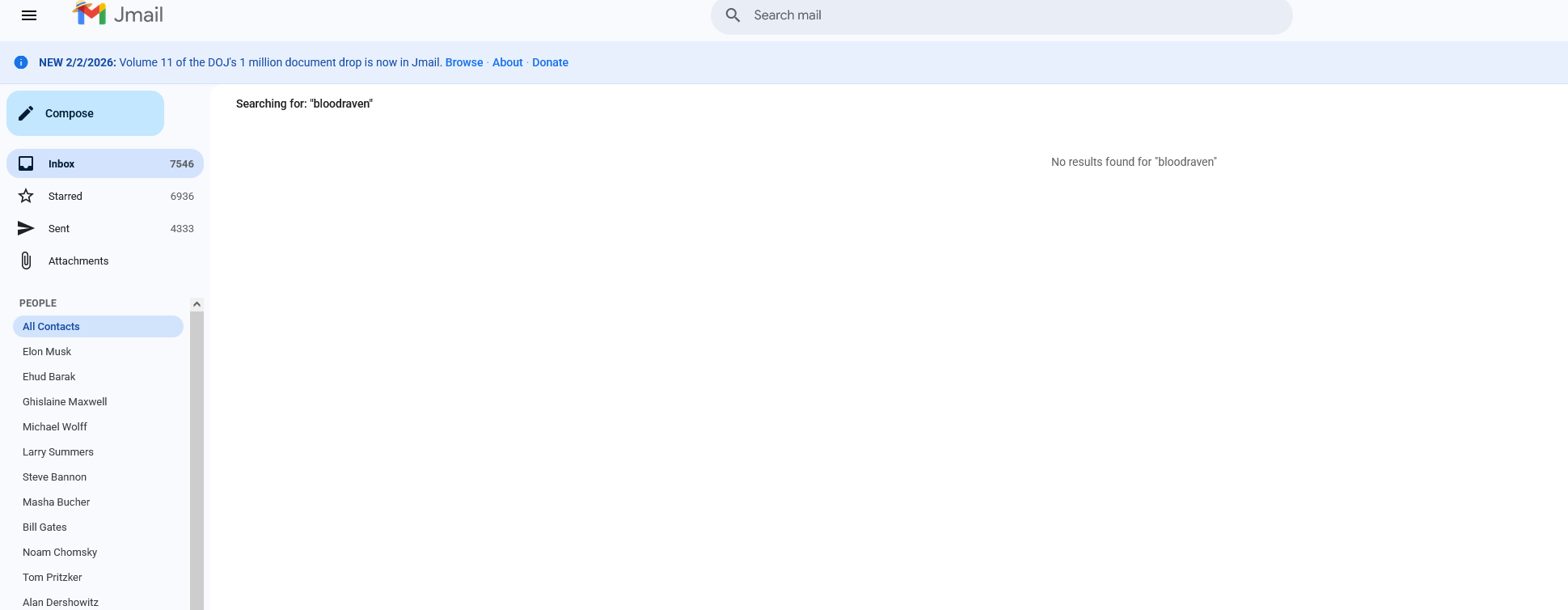Screen dimensions: 1568x610
Task: Open the Browse link in banner
Action: 464,62
